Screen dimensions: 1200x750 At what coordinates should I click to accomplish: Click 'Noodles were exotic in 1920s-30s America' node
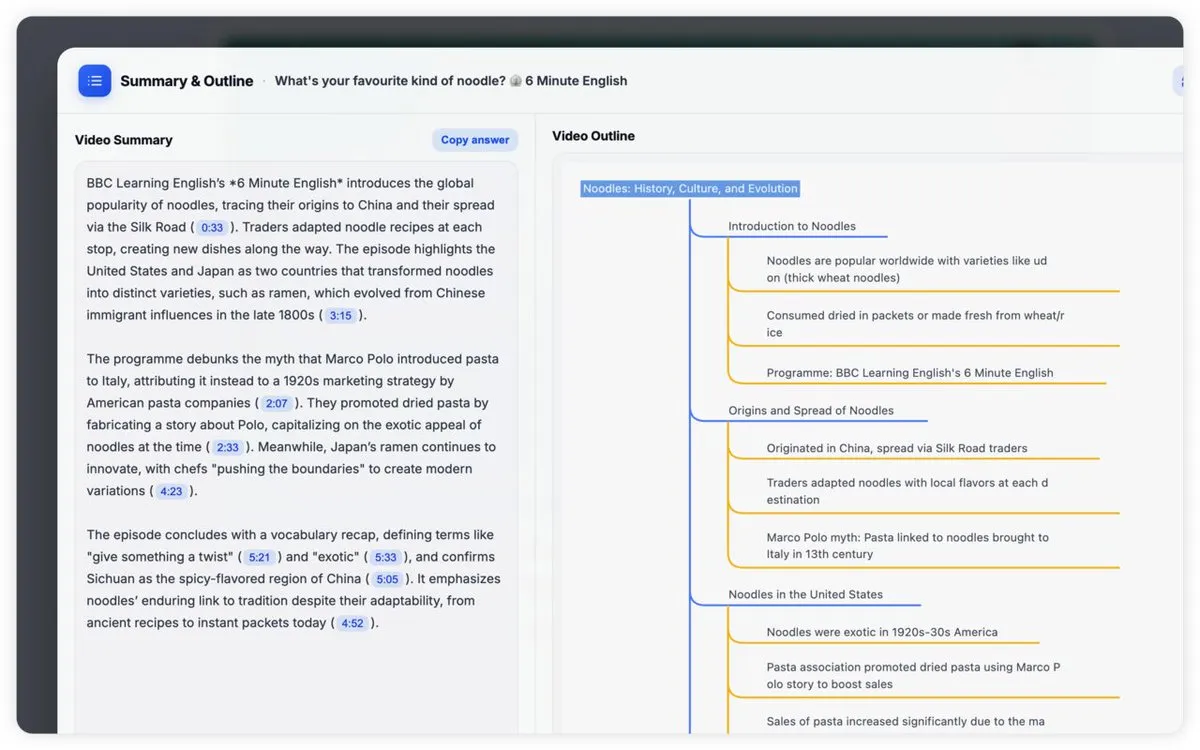(882, 632)
